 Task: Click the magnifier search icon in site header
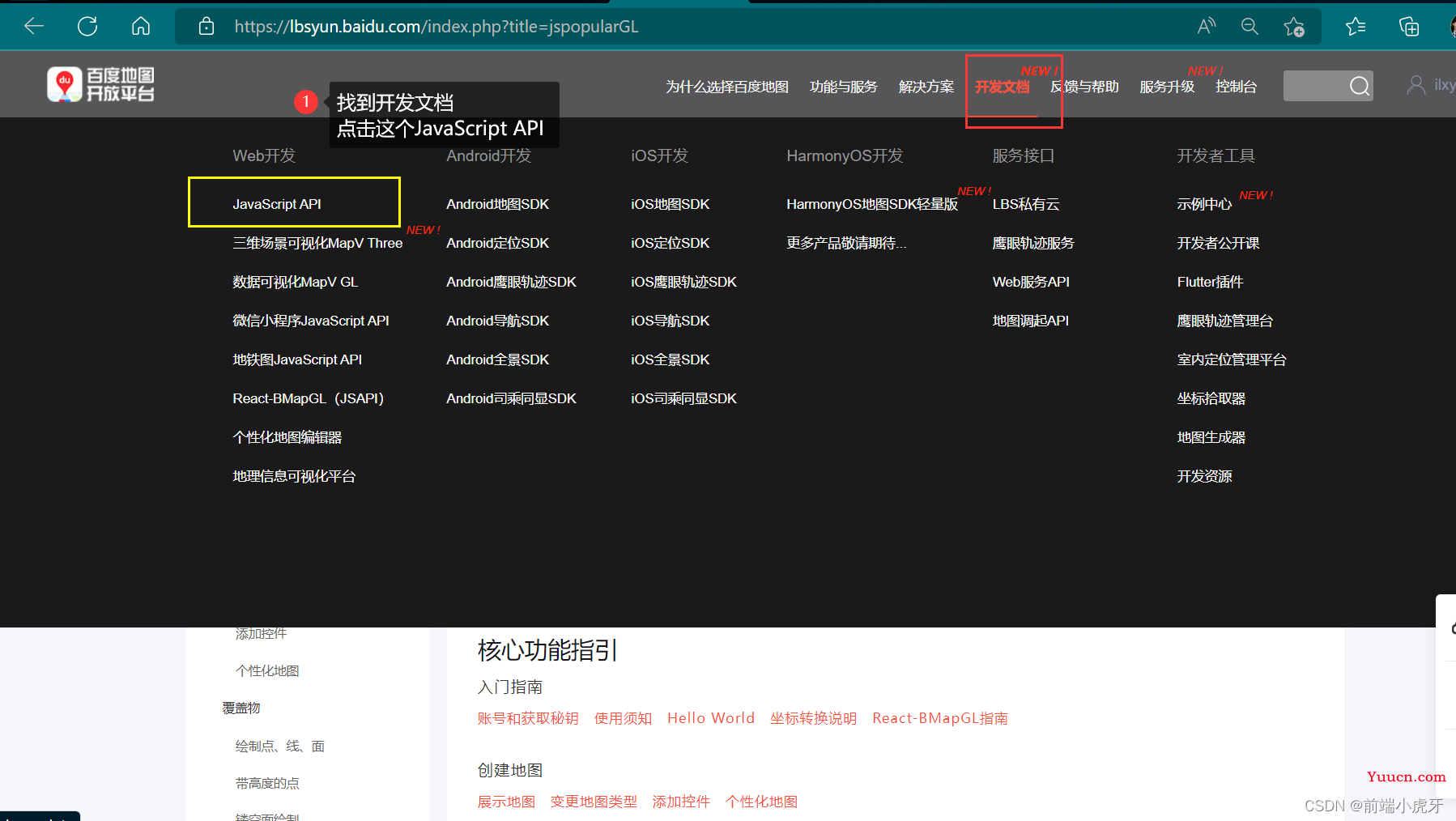coord(1359,86)
